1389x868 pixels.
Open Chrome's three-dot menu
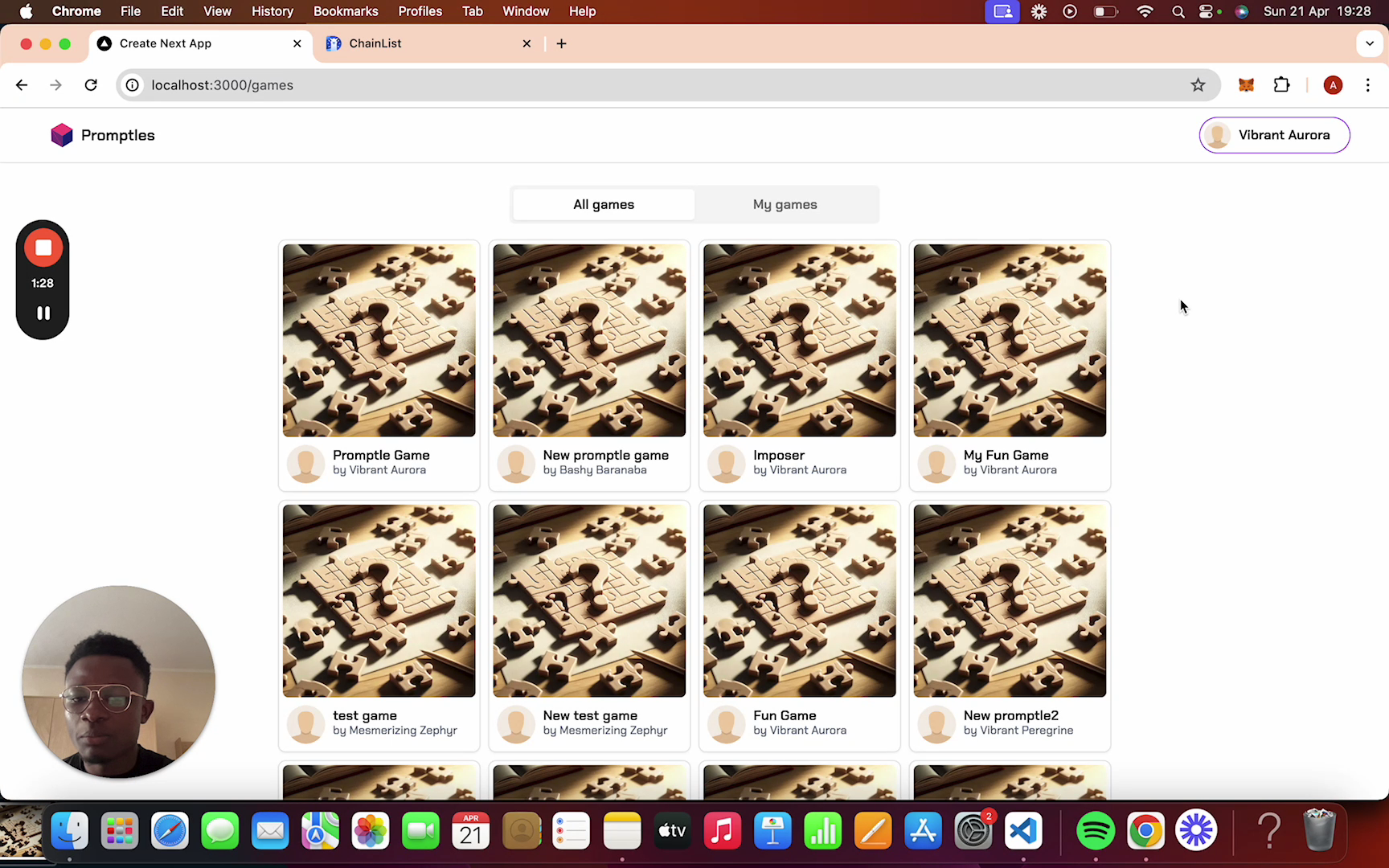1367,85
